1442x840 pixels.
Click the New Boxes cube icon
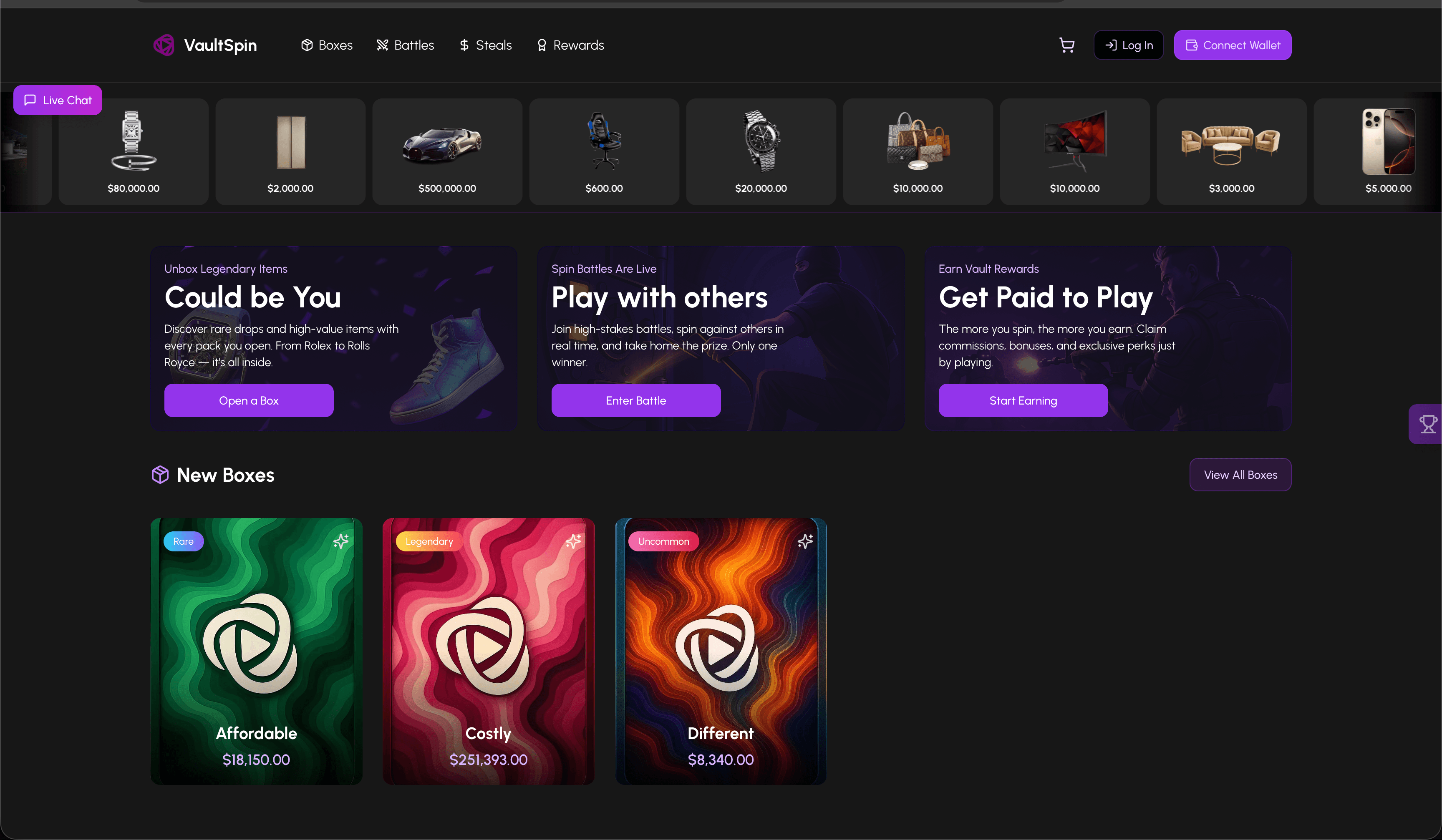160,475
